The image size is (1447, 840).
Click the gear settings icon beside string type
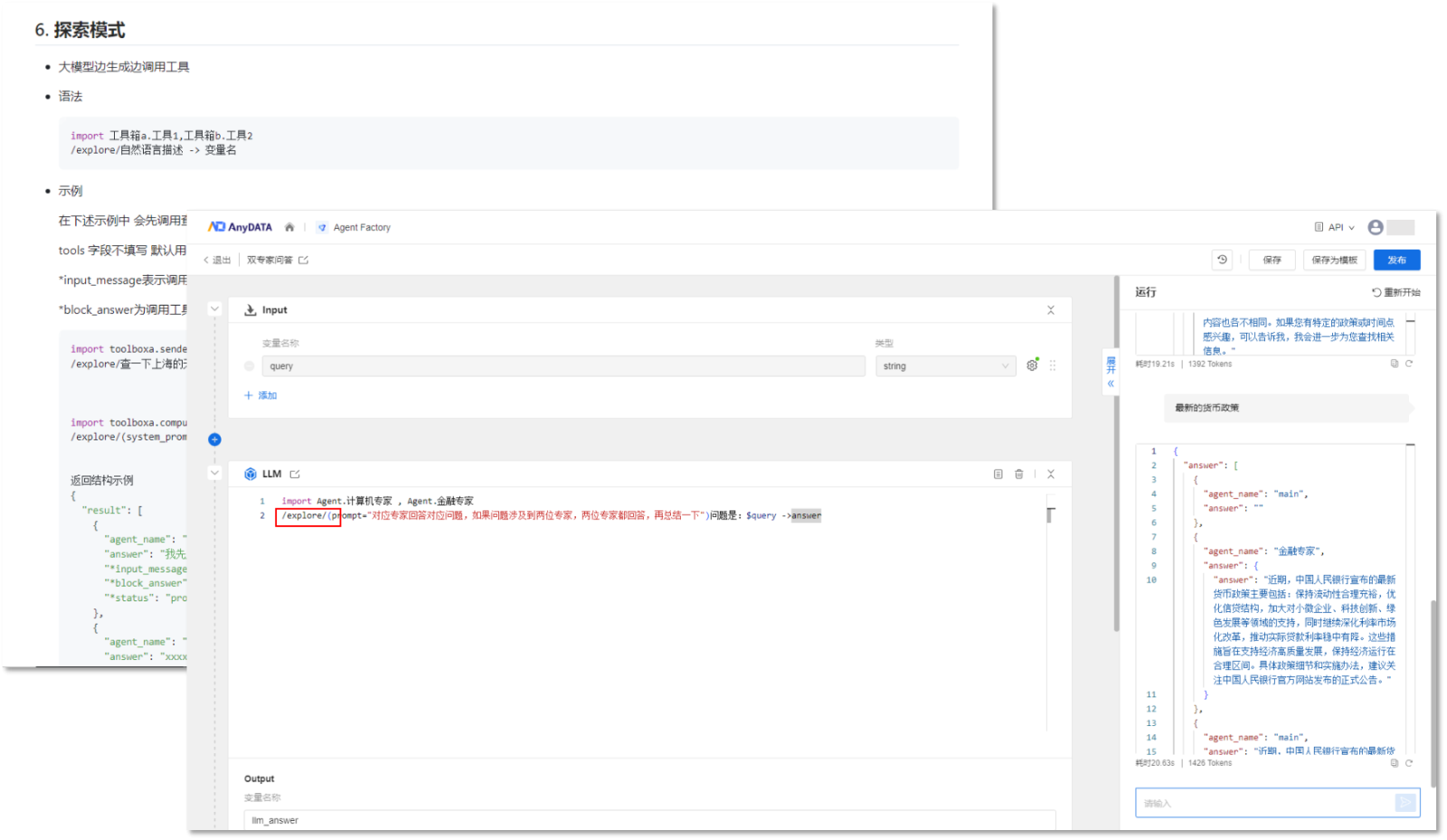[1032, 365]
